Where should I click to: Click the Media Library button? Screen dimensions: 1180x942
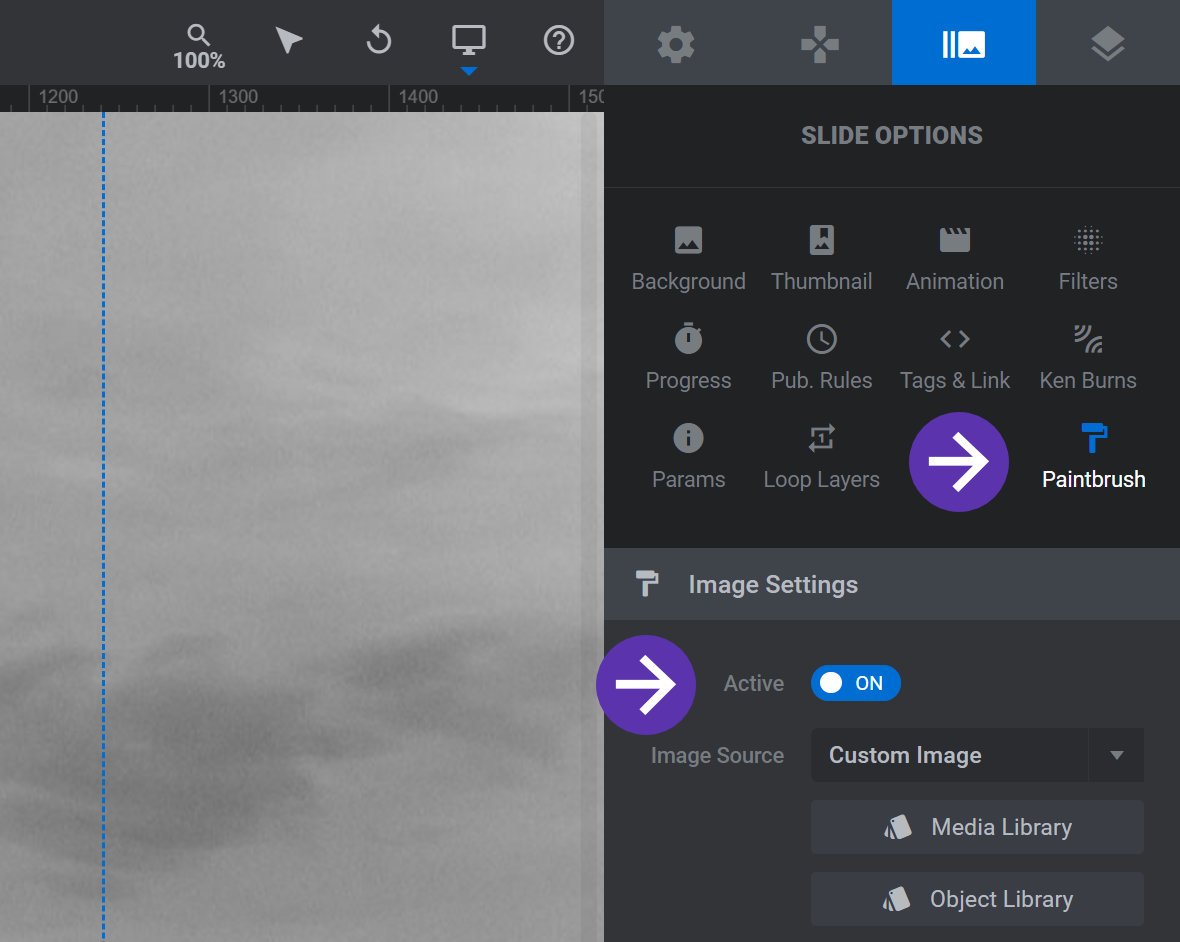pos(977,827)
